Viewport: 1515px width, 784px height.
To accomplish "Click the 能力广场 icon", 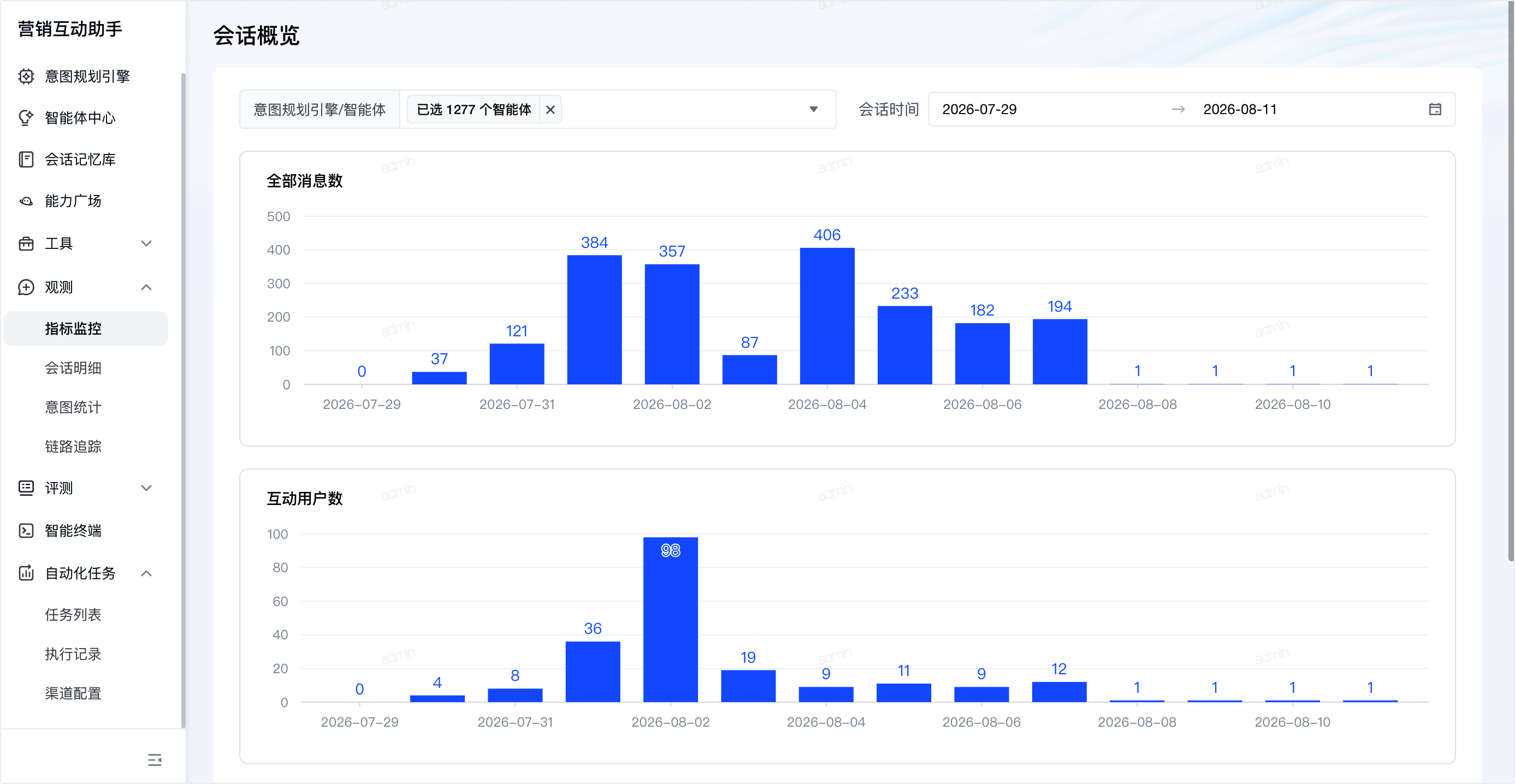I will [x=26, y=201].
